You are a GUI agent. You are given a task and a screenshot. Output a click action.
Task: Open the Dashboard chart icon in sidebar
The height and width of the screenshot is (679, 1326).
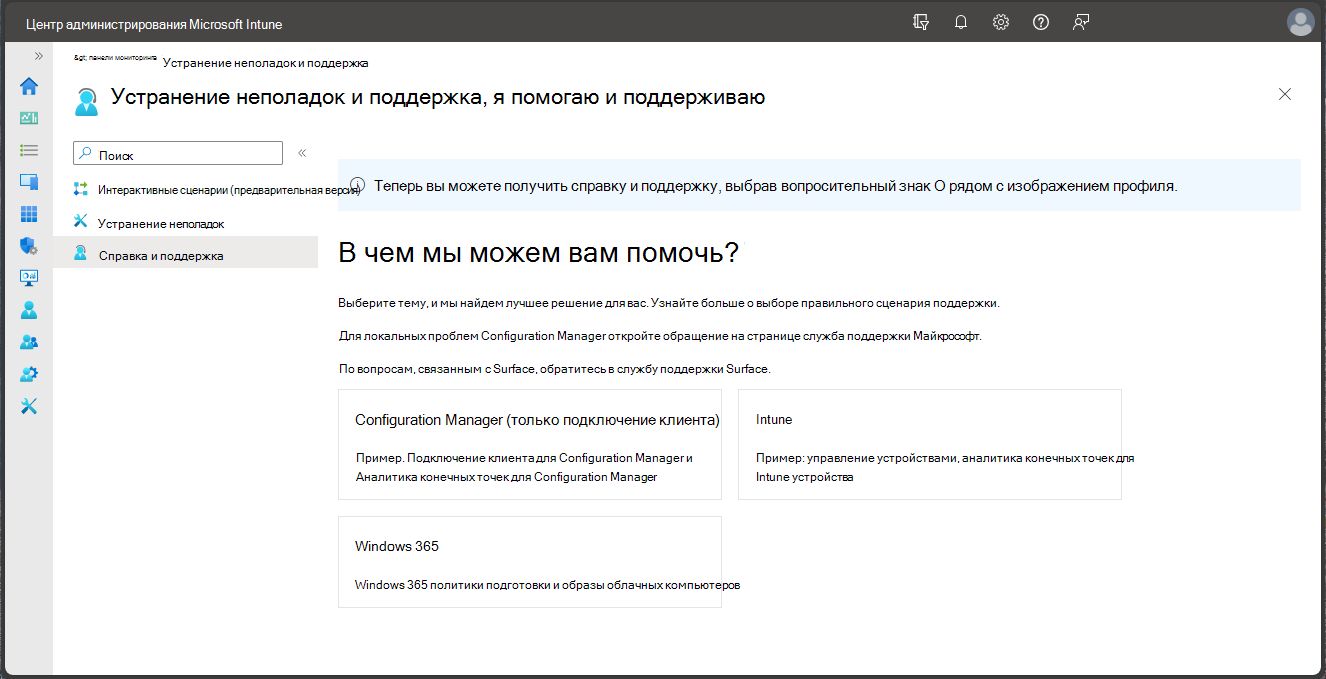point(29,118)
